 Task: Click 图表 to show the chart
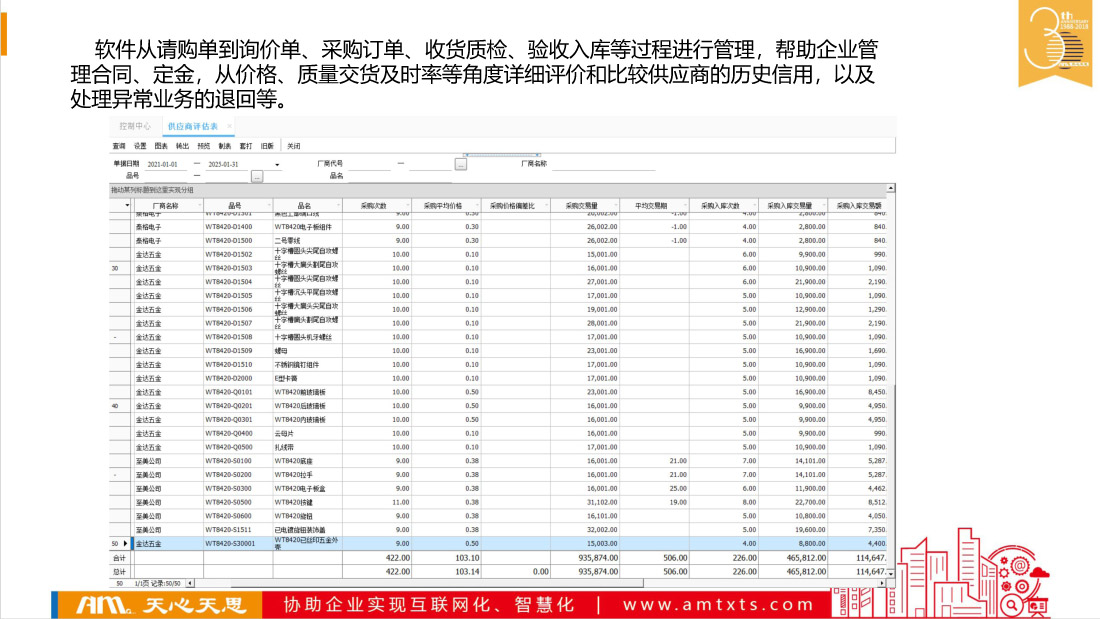pyautogui.click(x=161, y=146)
